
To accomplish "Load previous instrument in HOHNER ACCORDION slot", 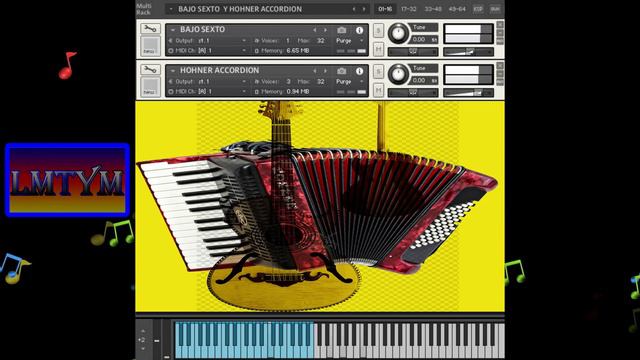I will coord(315,71).
